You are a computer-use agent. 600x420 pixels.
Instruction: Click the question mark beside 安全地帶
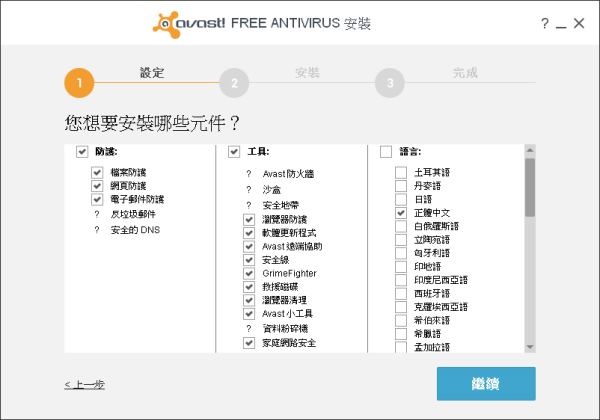[249, 205]
